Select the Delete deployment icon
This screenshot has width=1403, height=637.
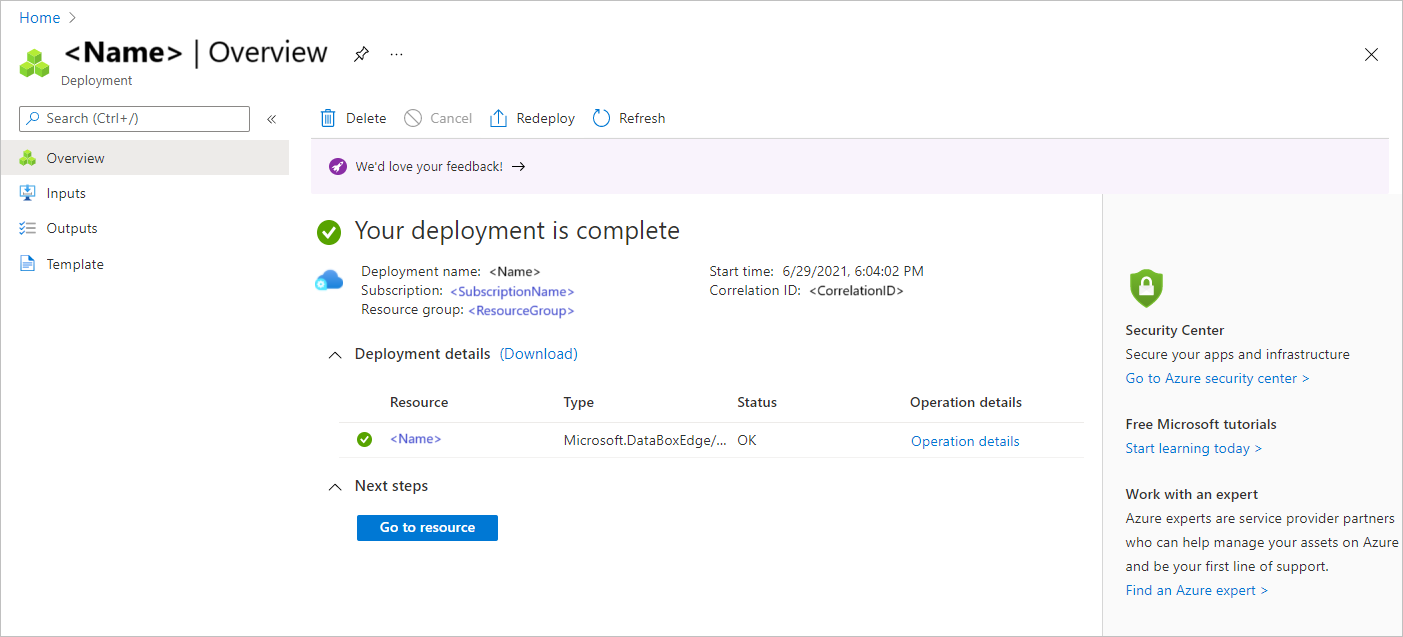pyautogui.click(x=329, y=117)
